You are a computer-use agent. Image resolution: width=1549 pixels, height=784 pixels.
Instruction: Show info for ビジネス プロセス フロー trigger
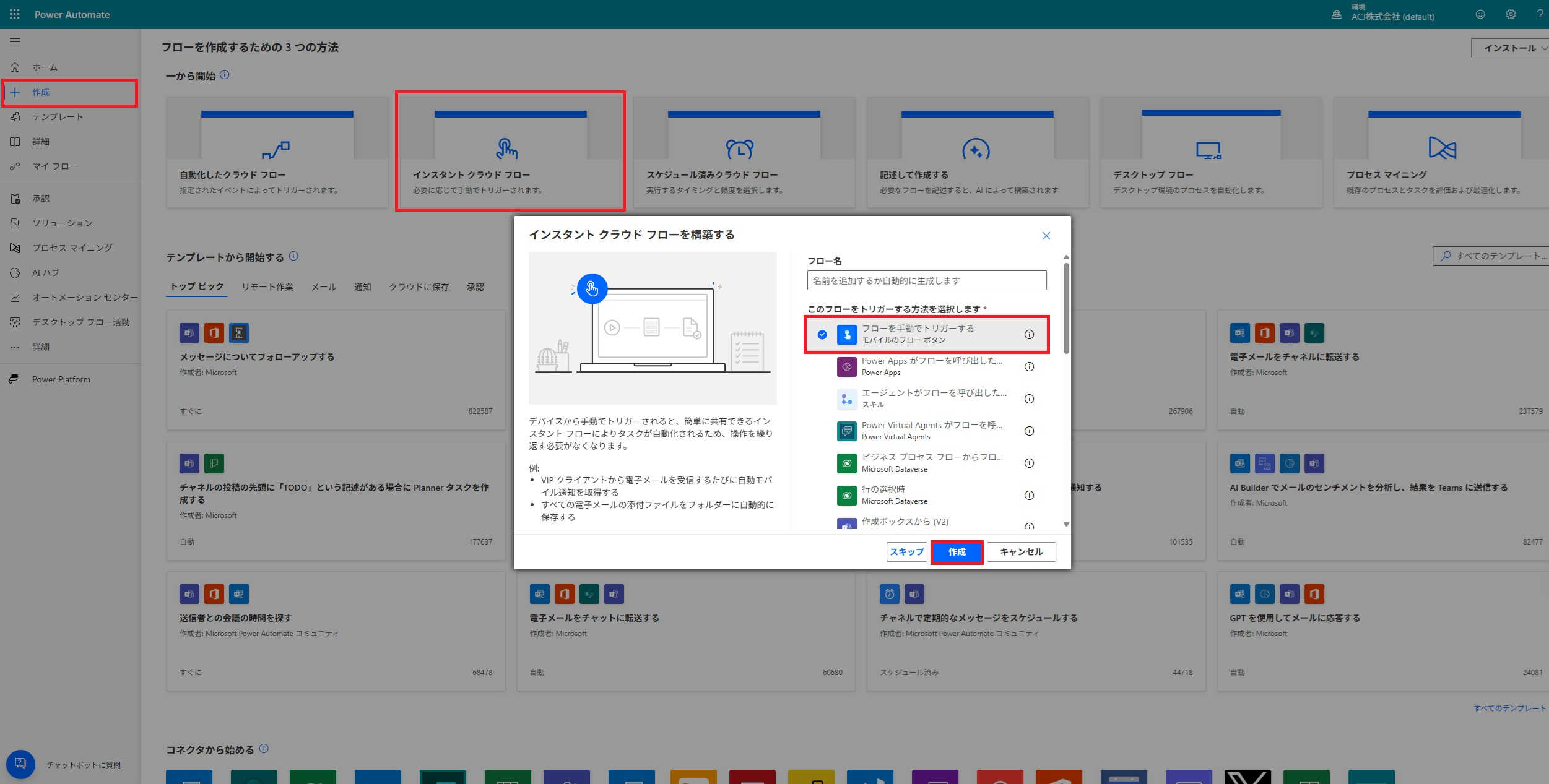point(1029,463)
